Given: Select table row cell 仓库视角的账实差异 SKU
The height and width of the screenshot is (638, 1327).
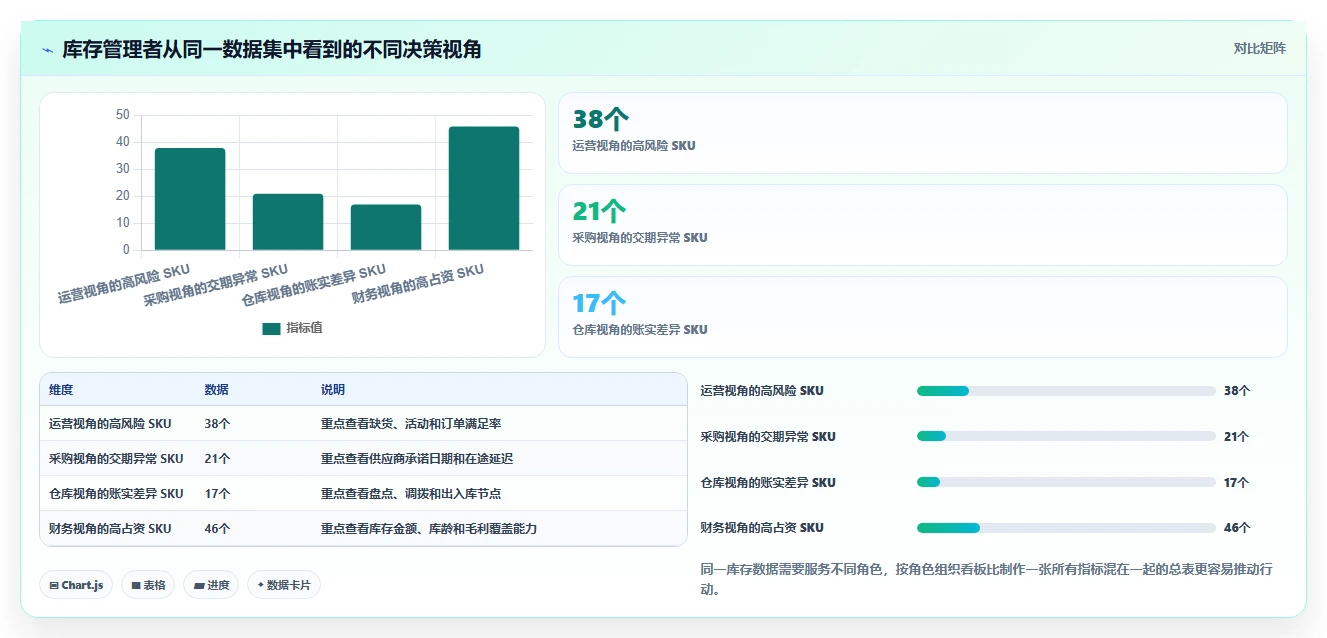Looking at the screenshot, I should pyautogui.click(x=116, y=494).
